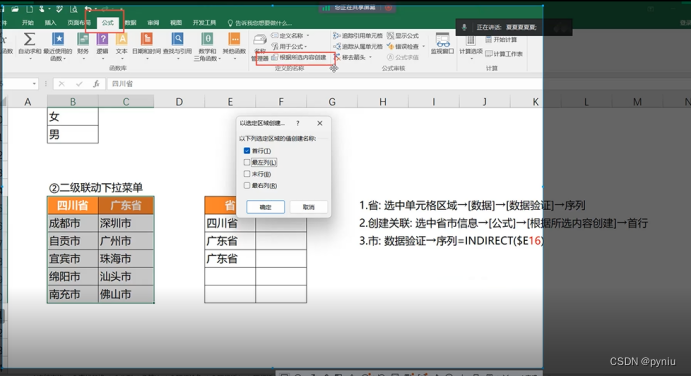The image size is (692, 377).
Task: Close the Create Names dialog with X
Action: 320,123
